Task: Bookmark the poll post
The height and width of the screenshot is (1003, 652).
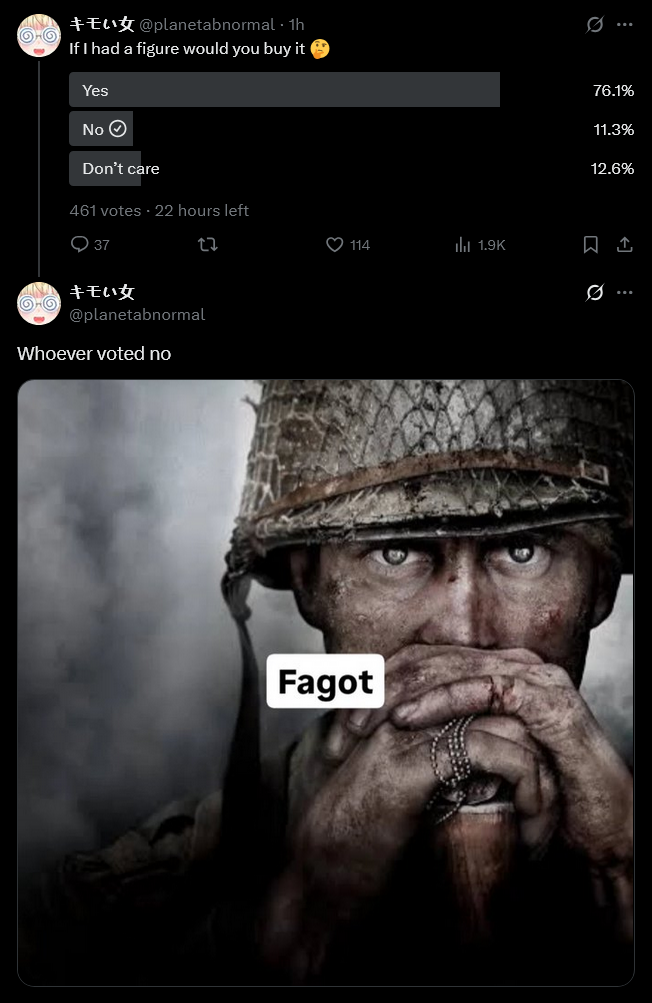Action: coord(591,244)
